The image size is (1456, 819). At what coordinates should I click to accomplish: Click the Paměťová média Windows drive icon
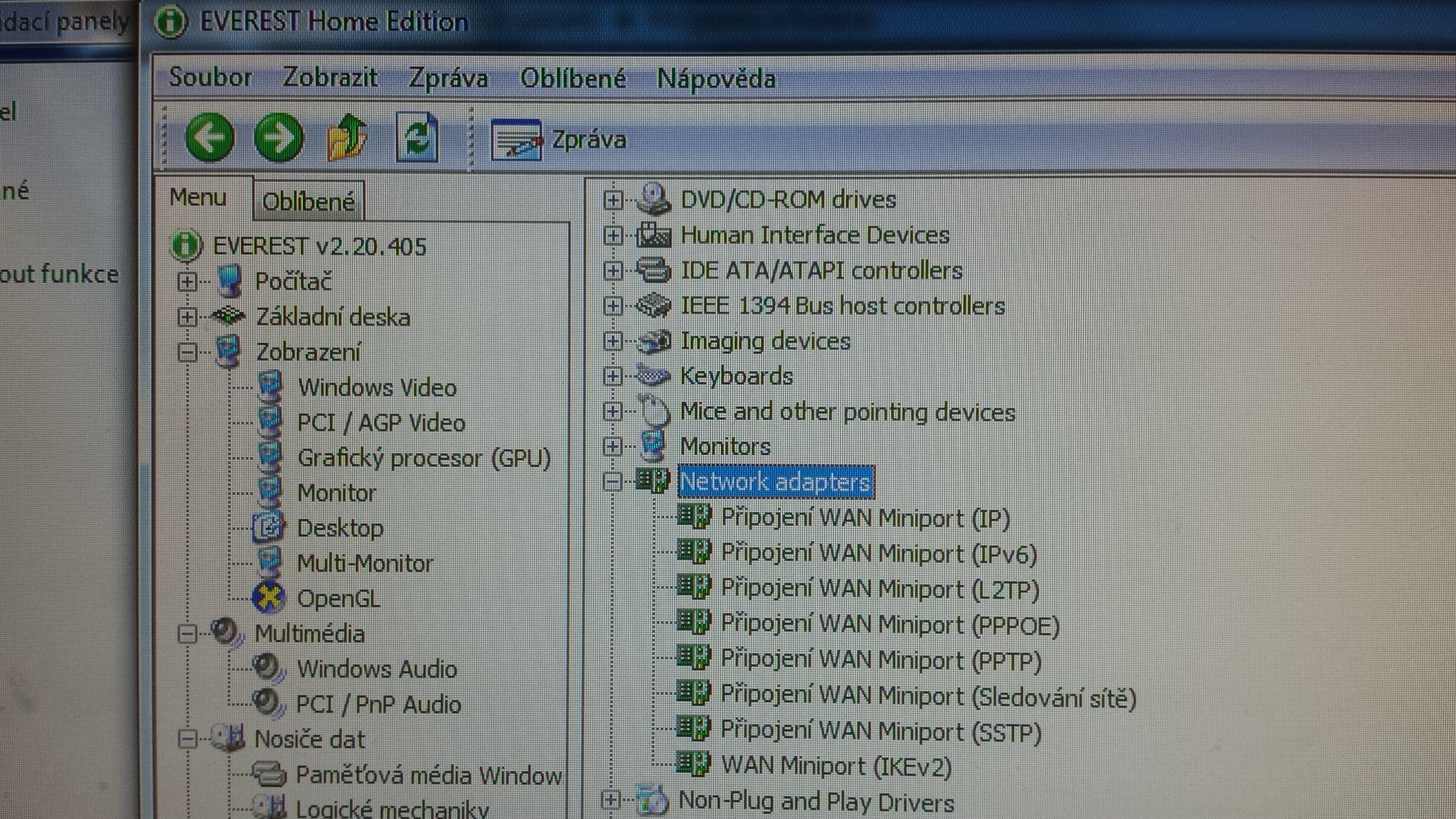point(269,774)
